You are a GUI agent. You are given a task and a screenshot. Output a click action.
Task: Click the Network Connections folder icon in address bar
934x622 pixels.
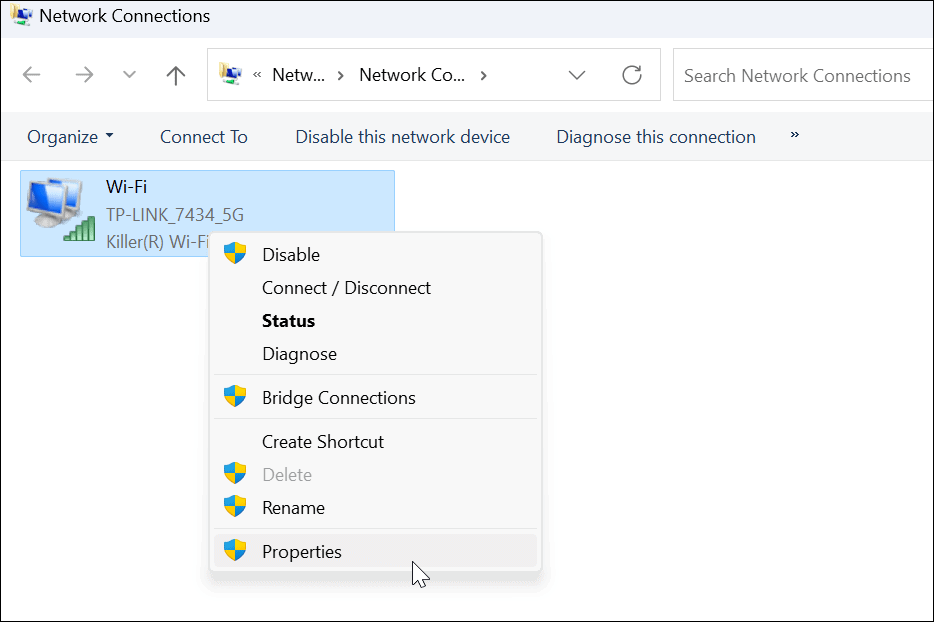(232, 74)
